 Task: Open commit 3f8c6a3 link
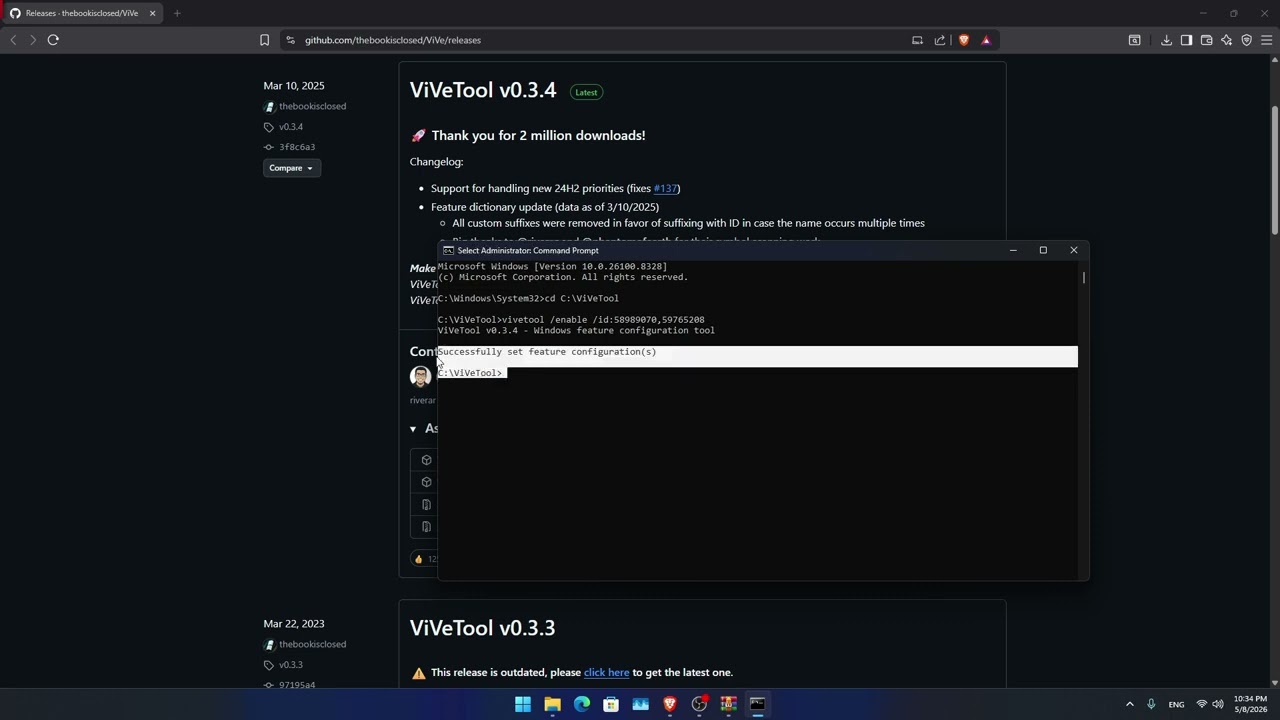[x=297, y=147]
